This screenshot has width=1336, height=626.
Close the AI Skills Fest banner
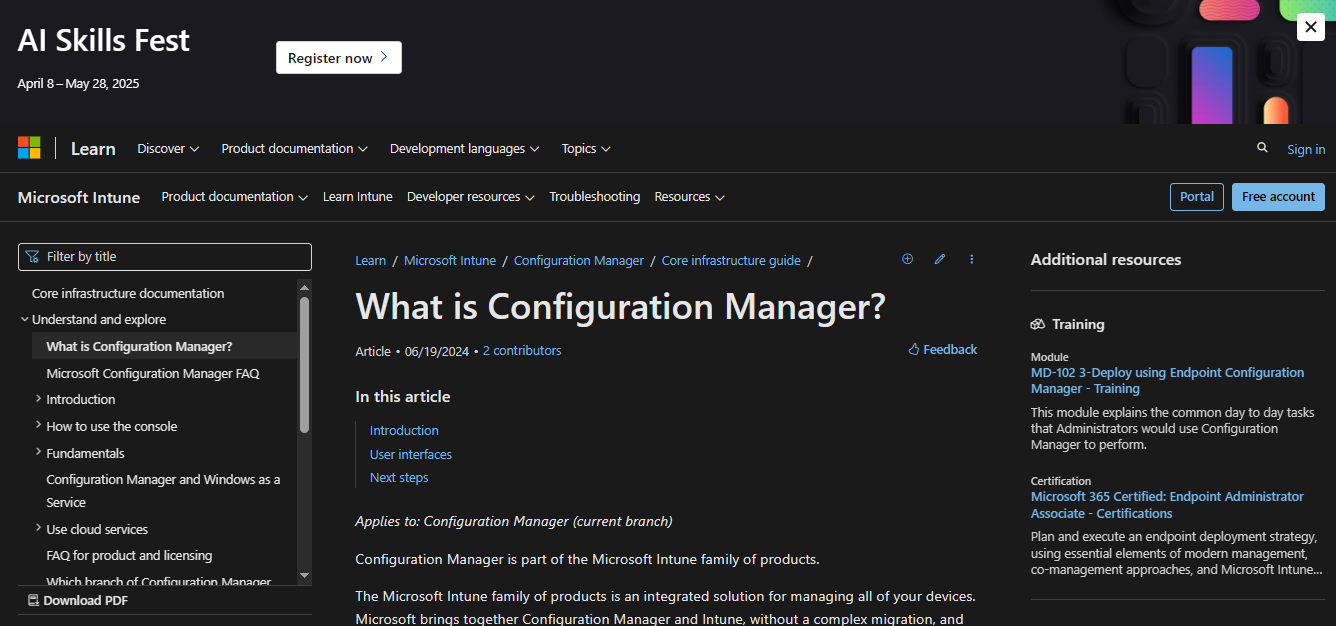pos(1310,27)
